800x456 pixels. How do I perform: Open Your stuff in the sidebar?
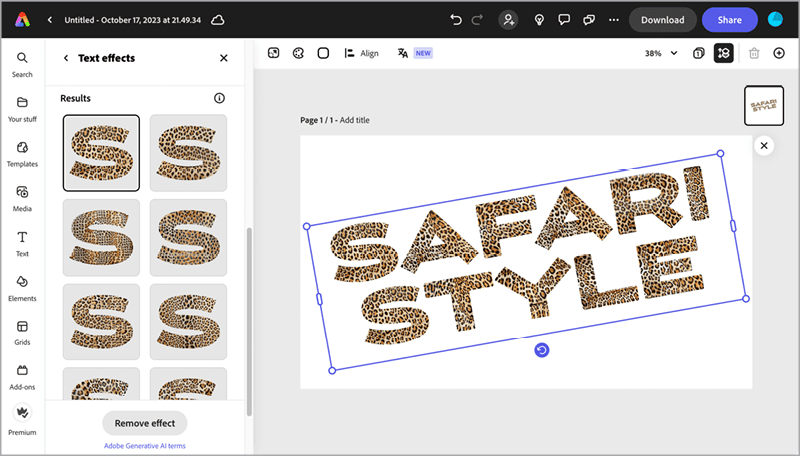(x=22, y=110)
